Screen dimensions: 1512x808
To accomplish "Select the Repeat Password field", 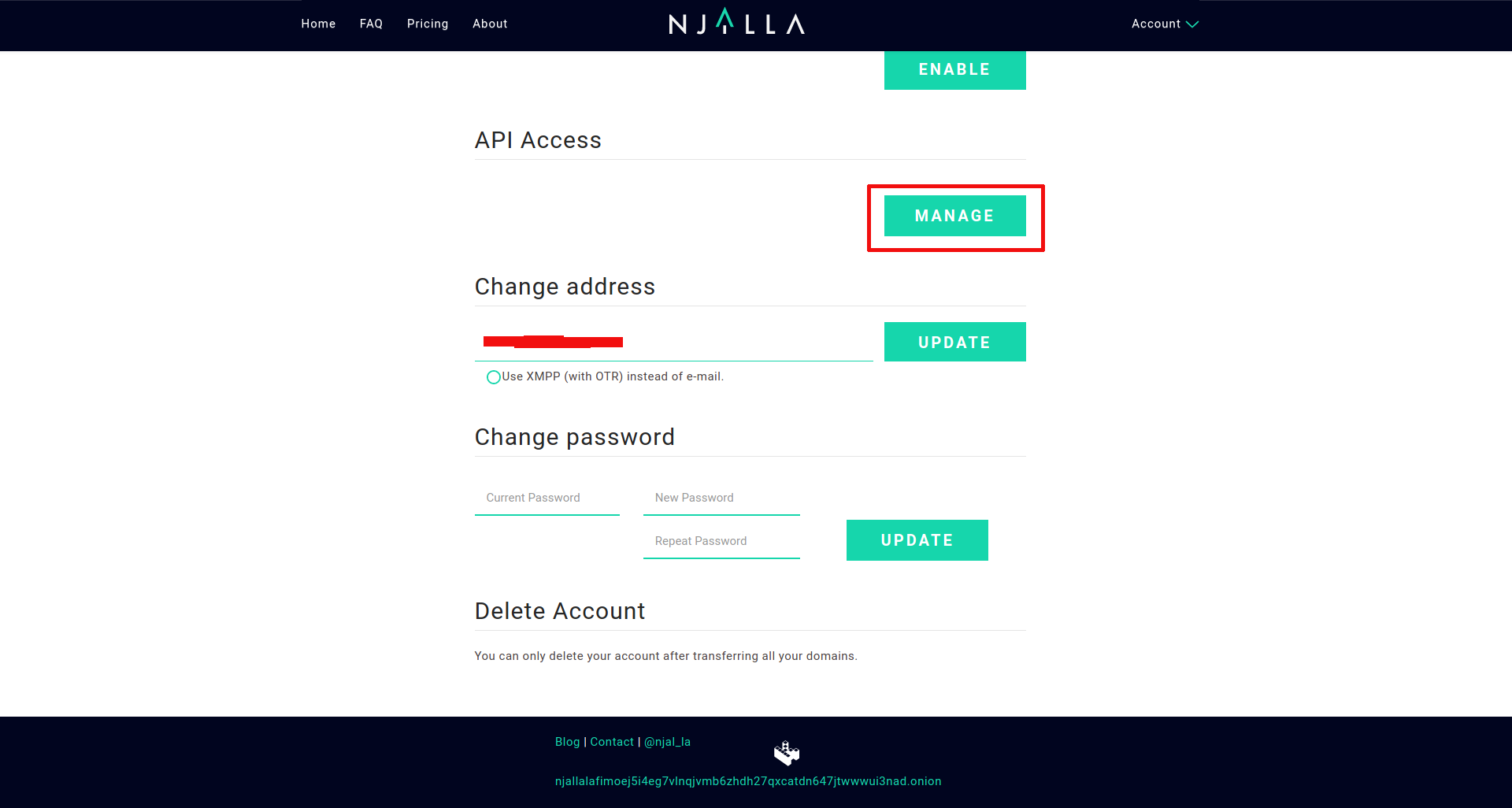I will tap(721, 541).
